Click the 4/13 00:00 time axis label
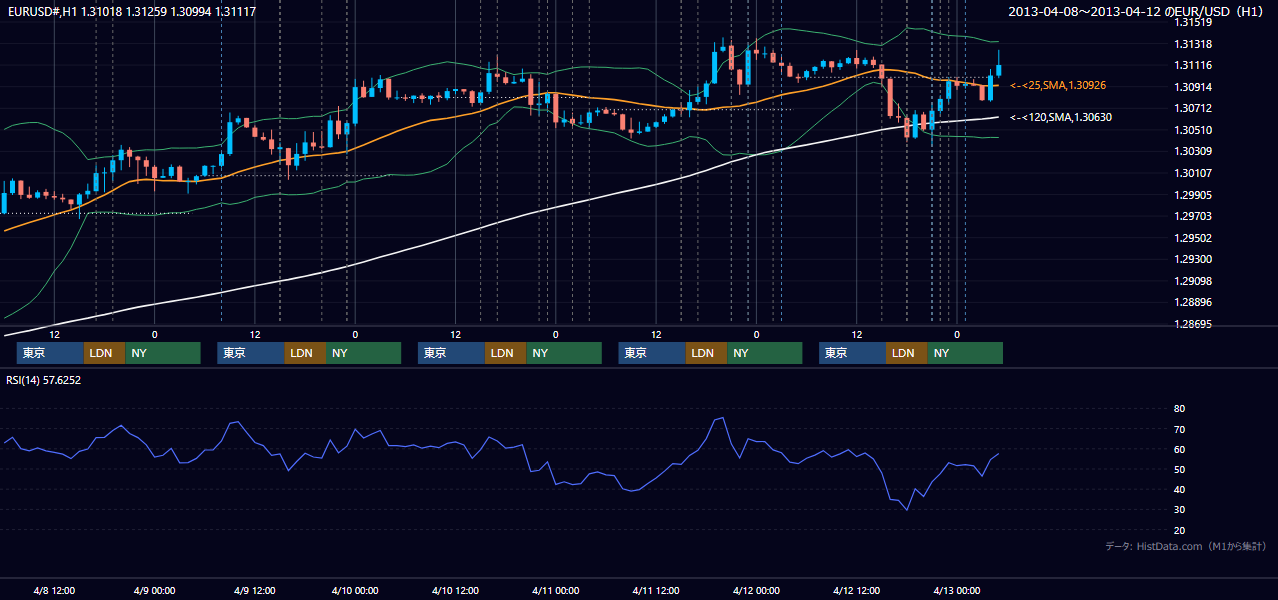Screen dimensions: 1278x600 (x=956, y=590)
